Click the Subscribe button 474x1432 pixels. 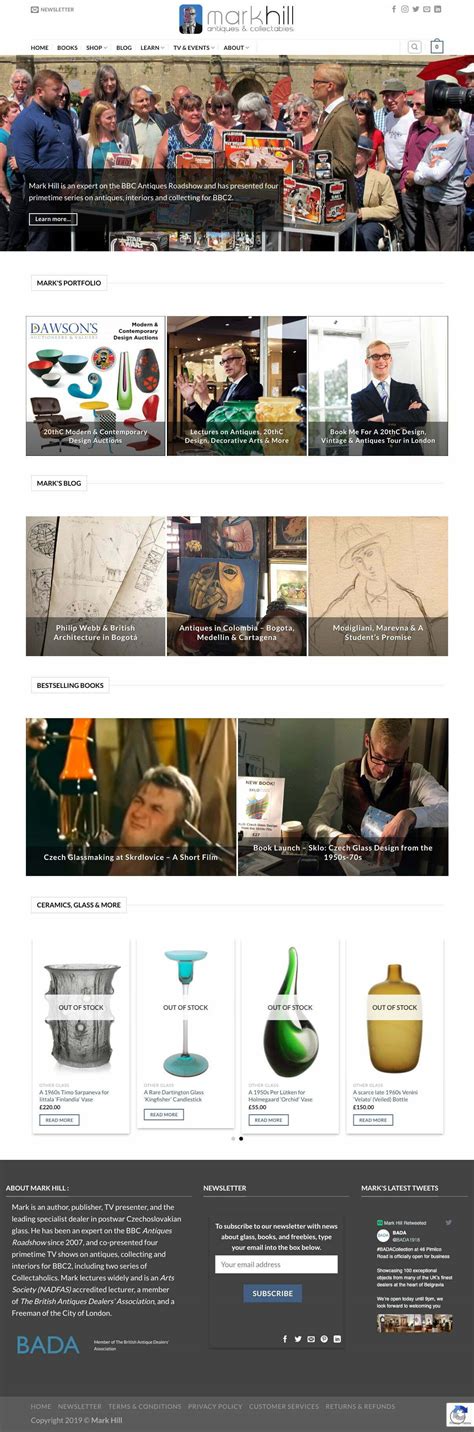(272, 1293)
